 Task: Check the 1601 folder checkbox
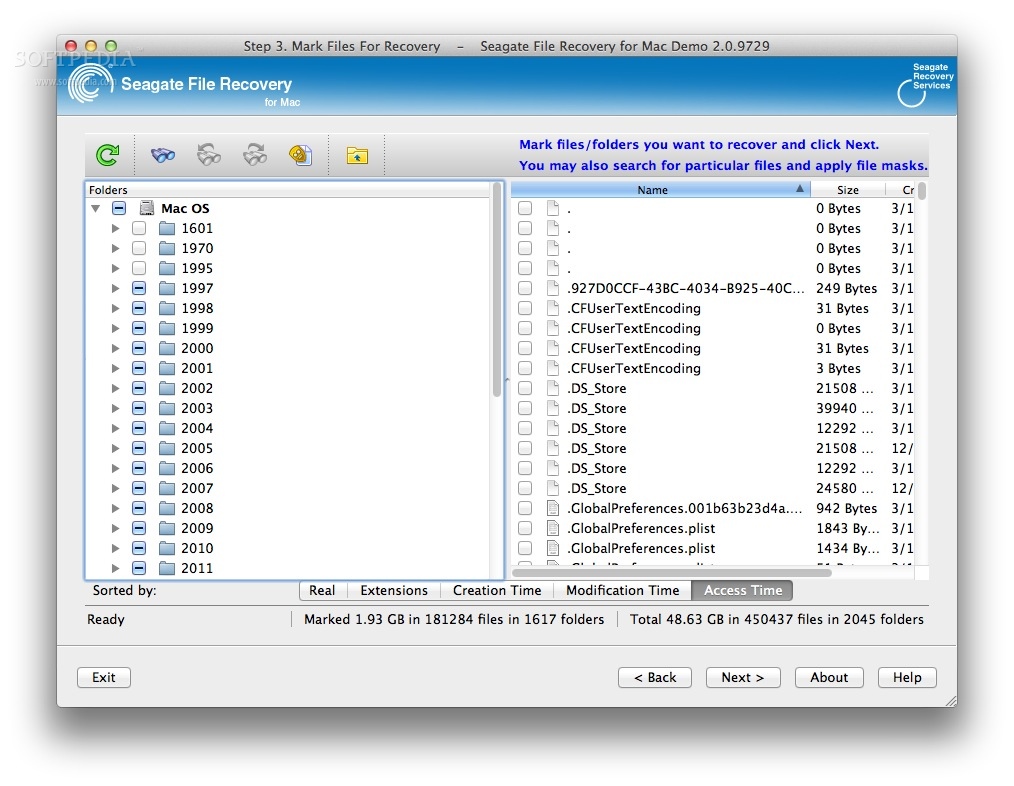pyautogui.click(x=139, y=228)
